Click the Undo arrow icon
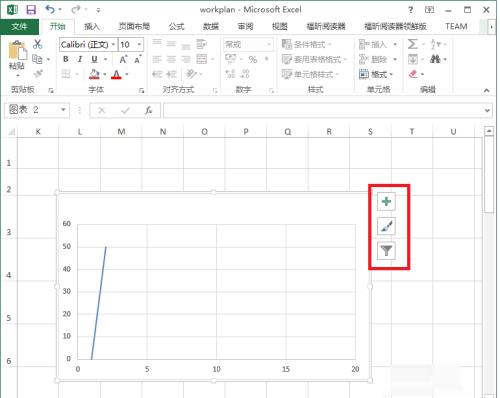 click(50, 9)
